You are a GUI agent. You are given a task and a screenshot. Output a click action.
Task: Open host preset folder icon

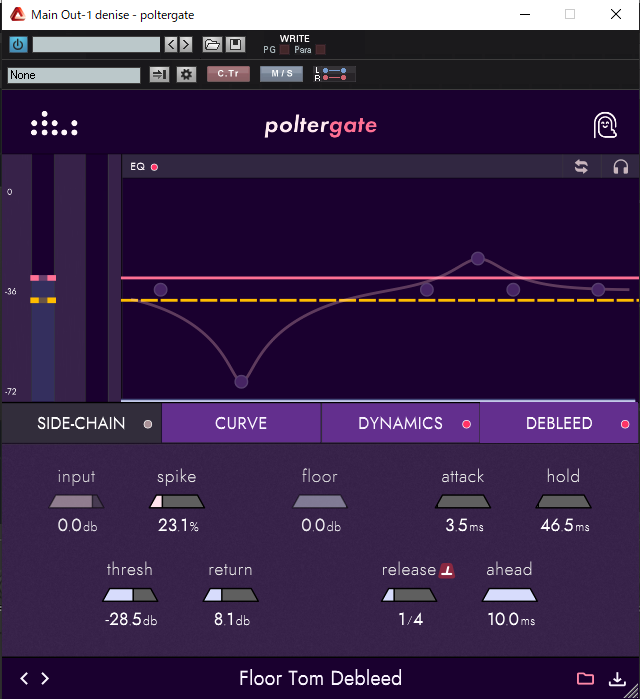tap(212, 45)
